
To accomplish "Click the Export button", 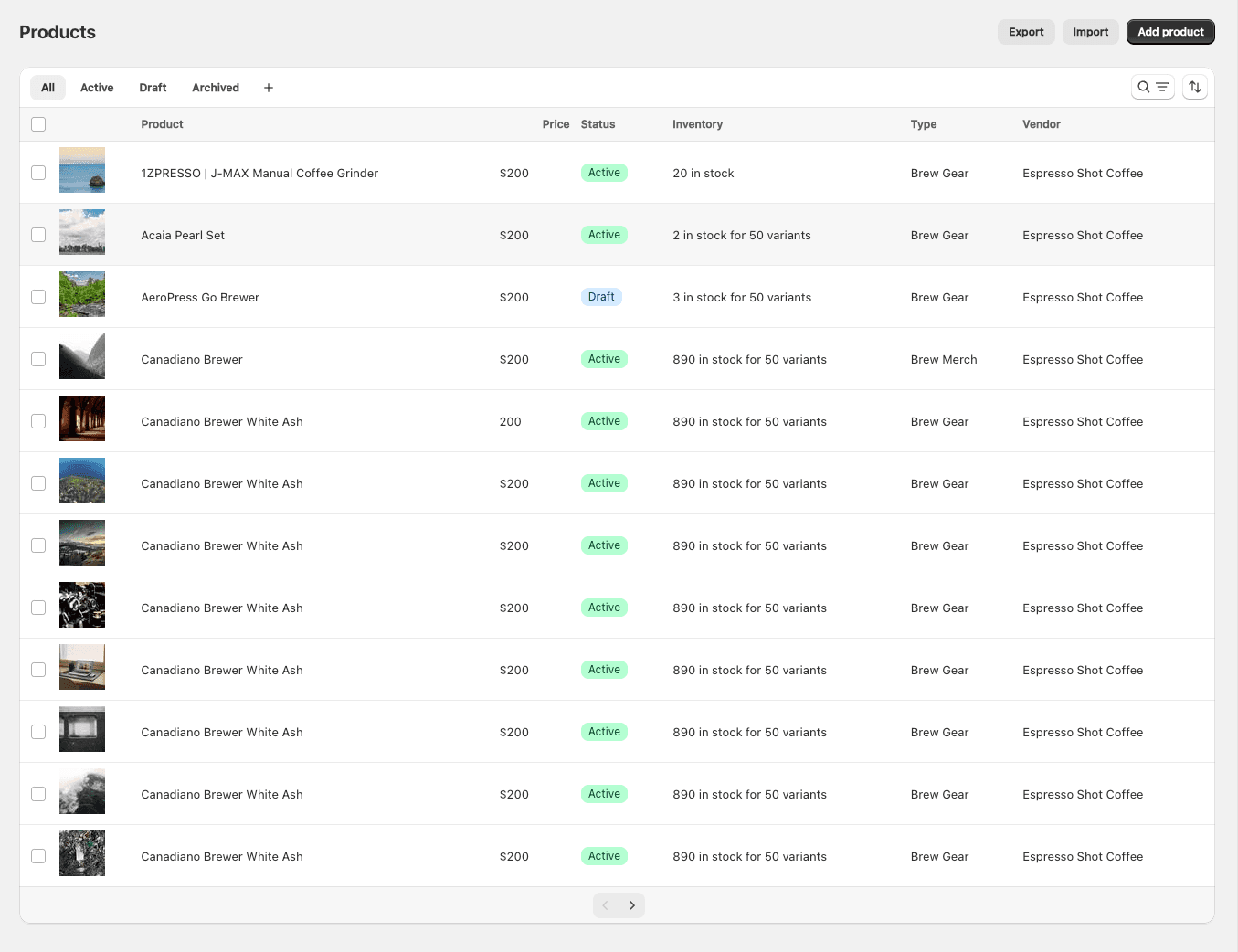I will [1026, 32].
